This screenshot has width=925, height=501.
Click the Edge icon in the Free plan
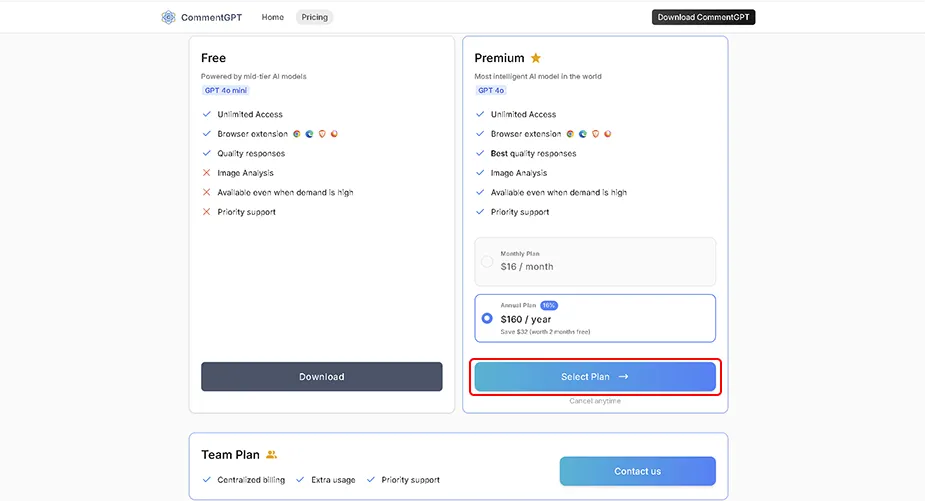click(309, 134)
